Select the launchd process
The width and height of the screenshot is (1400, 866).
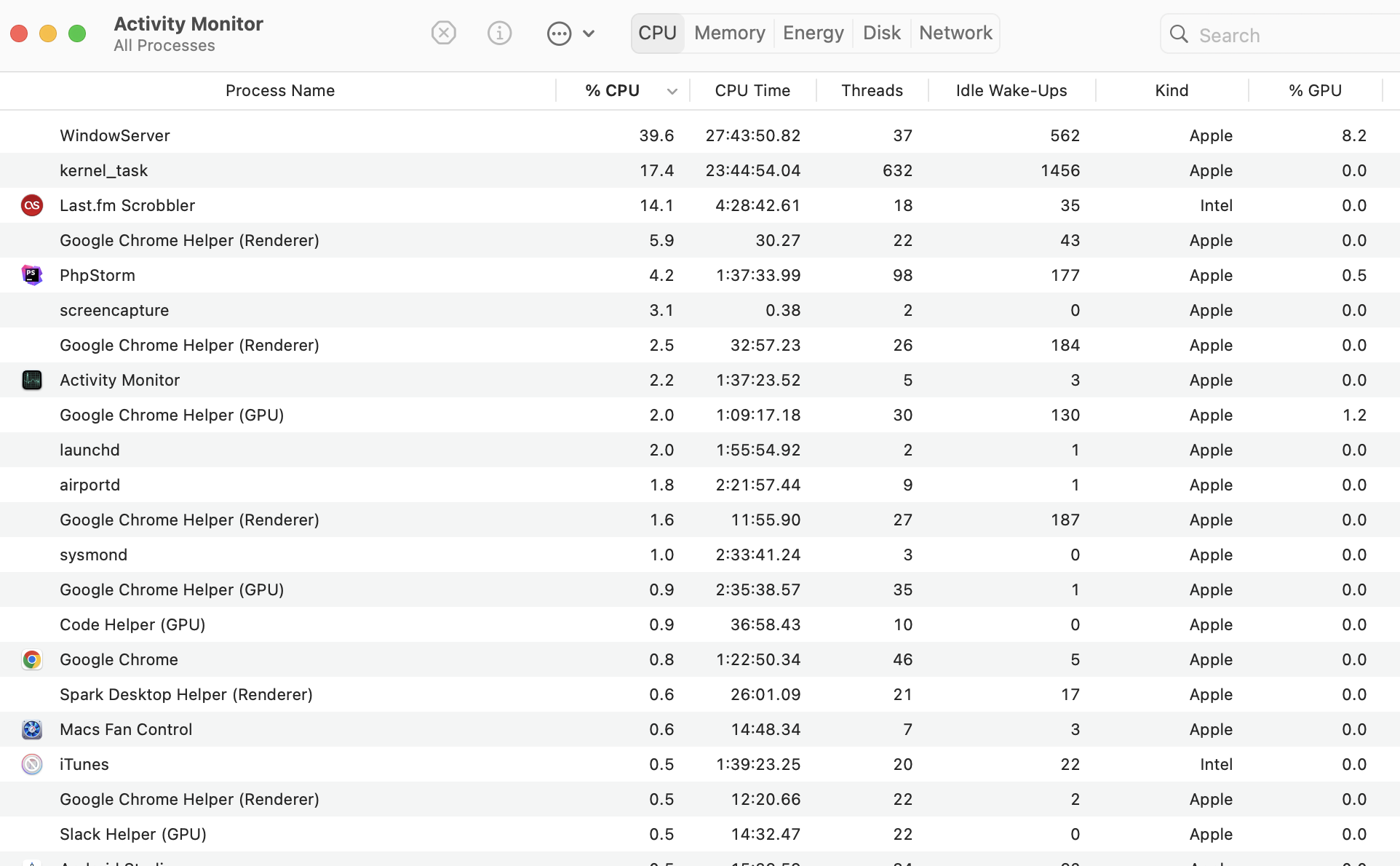90,450
